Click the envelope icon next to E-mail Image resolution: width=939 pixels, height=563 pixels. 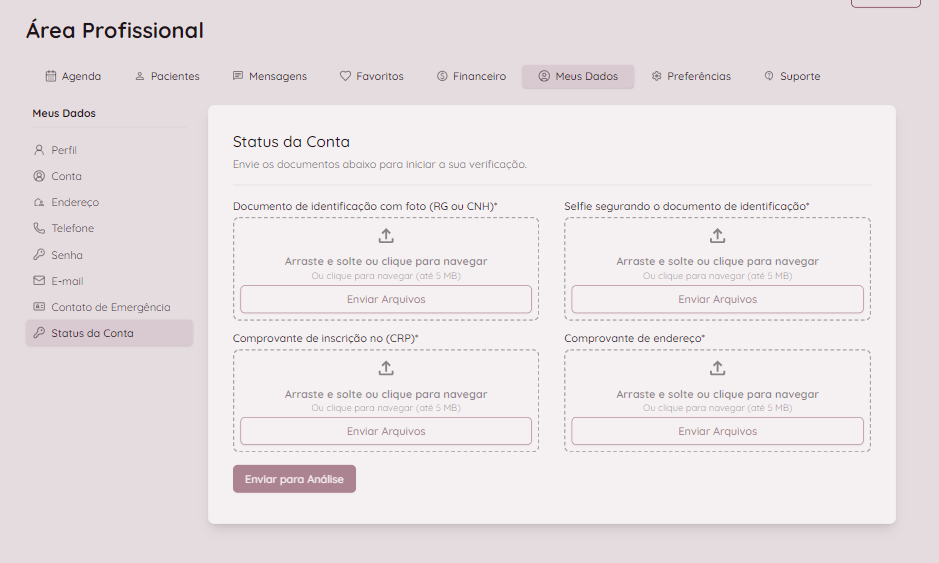[39, 281]
